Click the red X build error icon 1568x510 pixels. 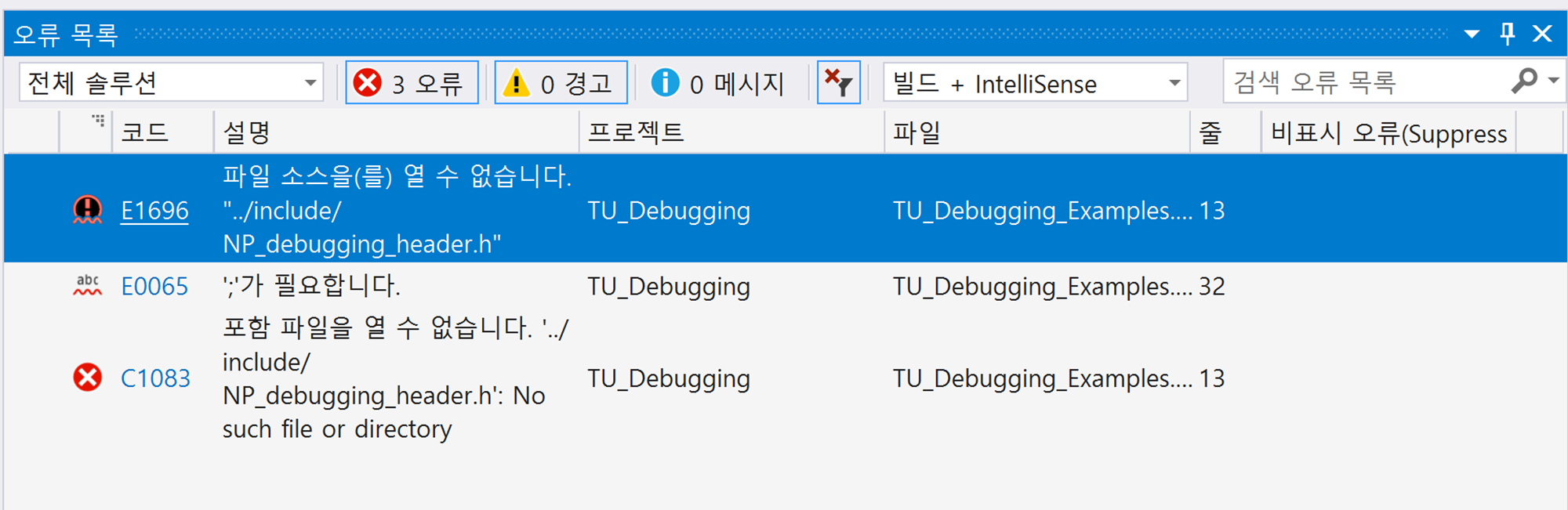[87, 378]
